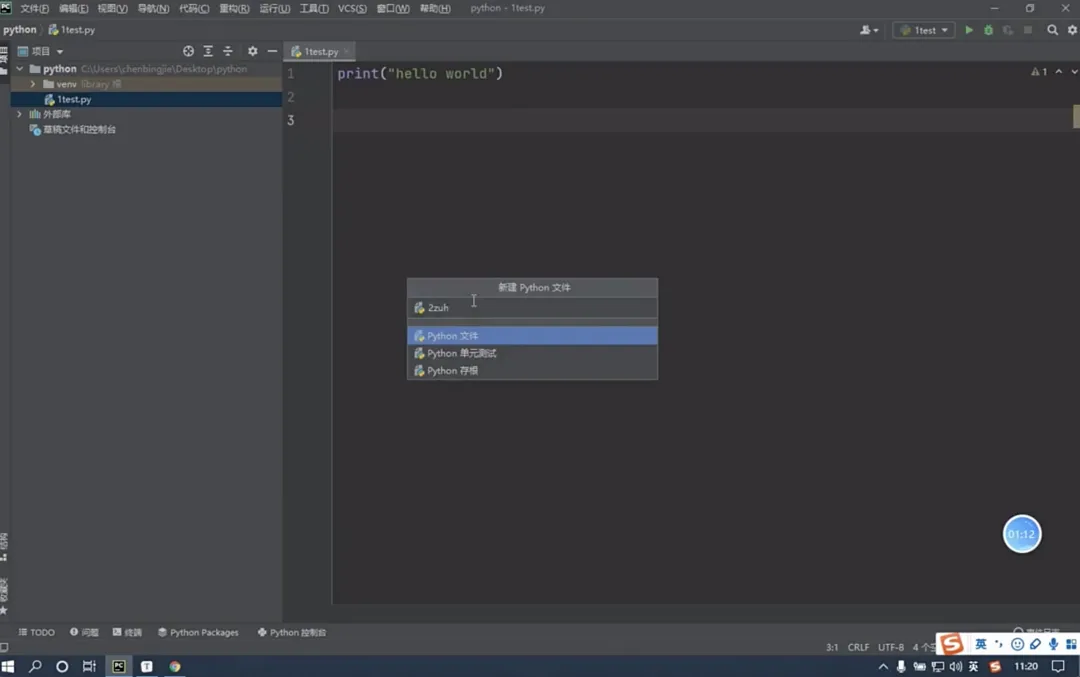Screen dimensions: 1080x677
Task: Click the 3:1 caret position in status bar
Action: click(832, 647)
